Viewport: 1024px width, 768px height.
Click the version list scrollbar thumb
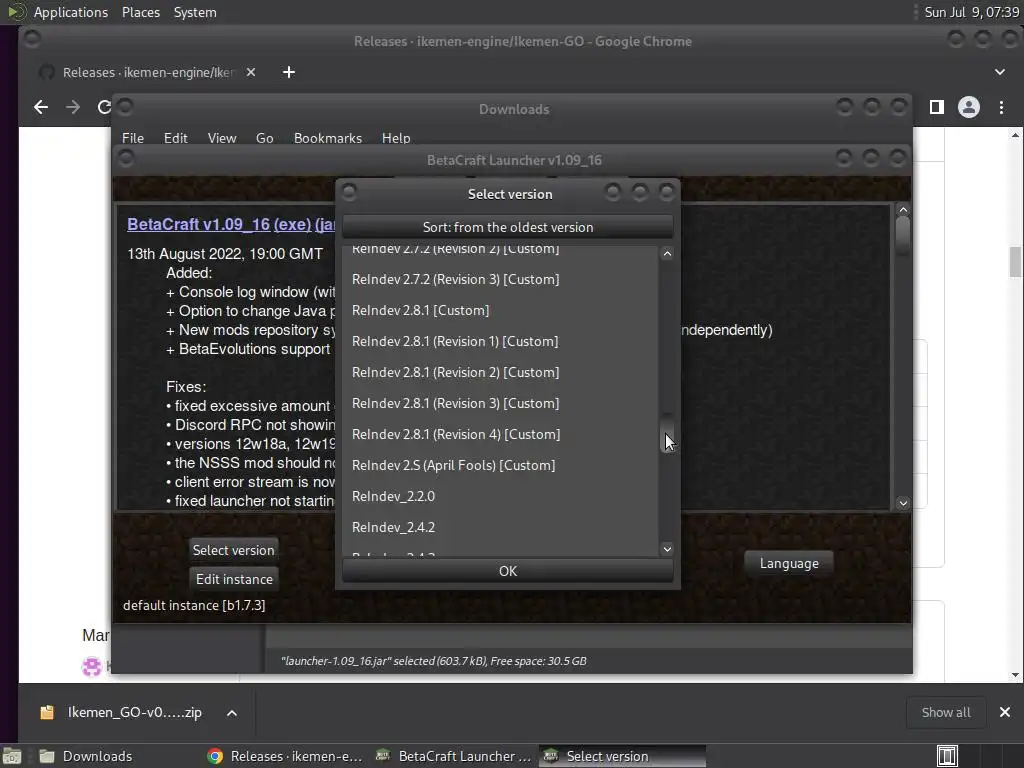(x=667, y=432)
